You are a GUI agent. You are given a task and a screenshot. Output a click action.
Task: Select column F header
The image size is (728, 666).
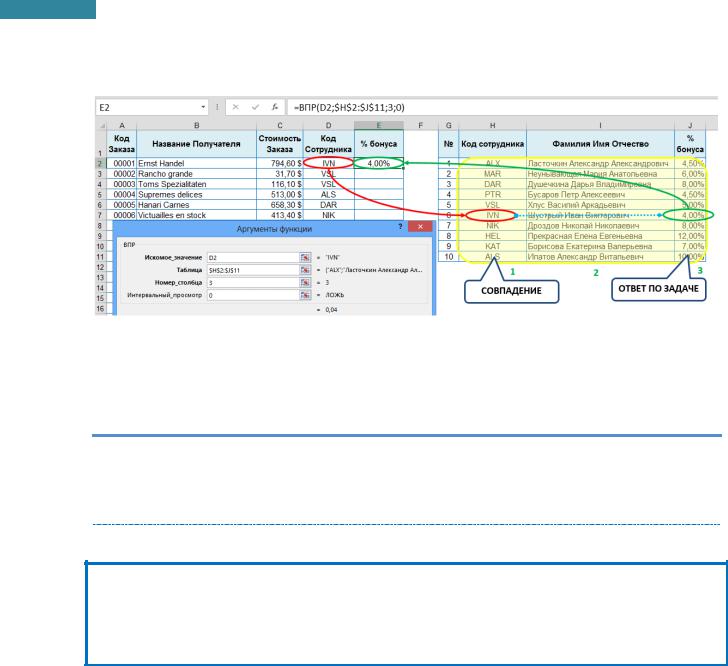click(421, 125)
